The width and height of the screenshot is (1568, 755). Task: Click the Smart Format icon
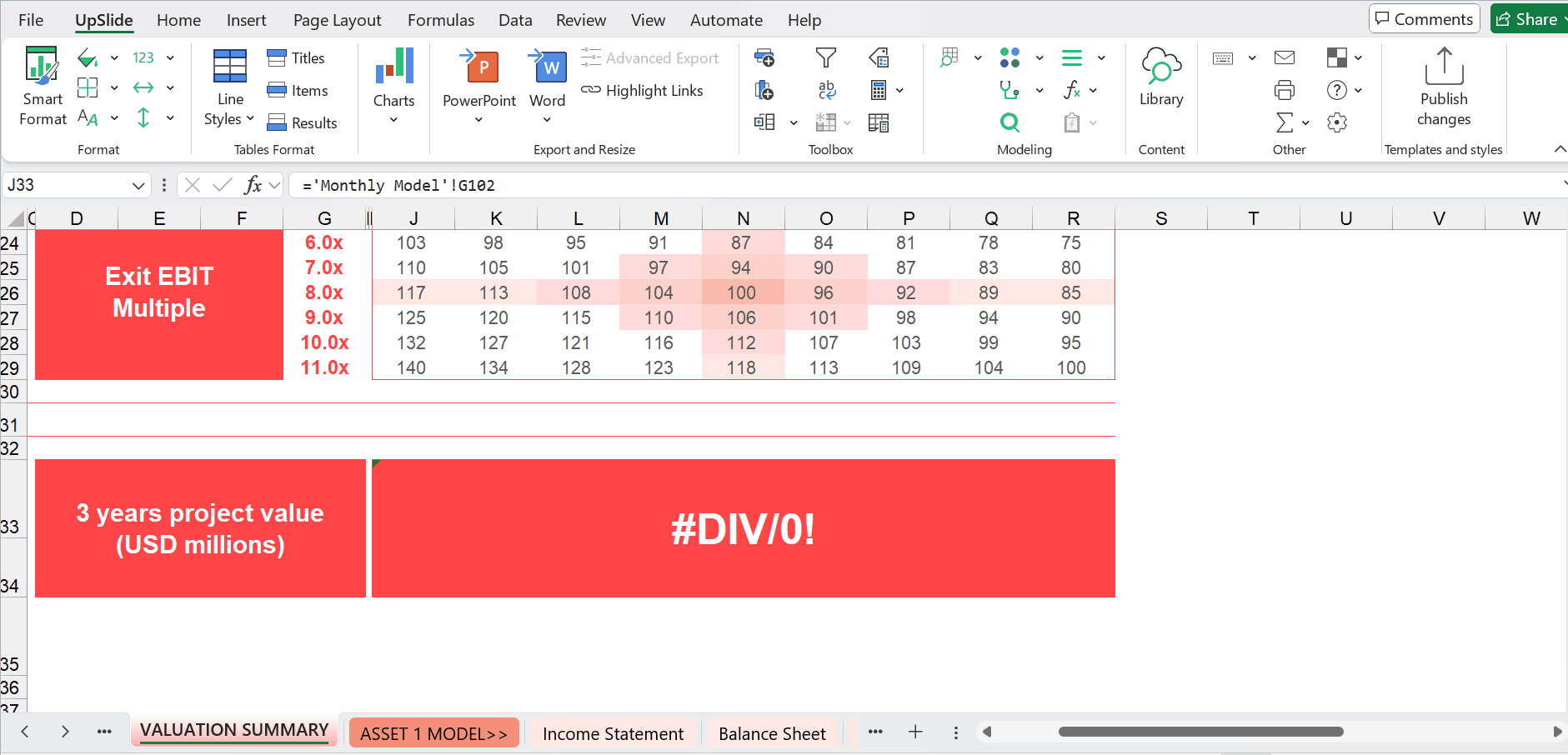(x=42, y=67)
